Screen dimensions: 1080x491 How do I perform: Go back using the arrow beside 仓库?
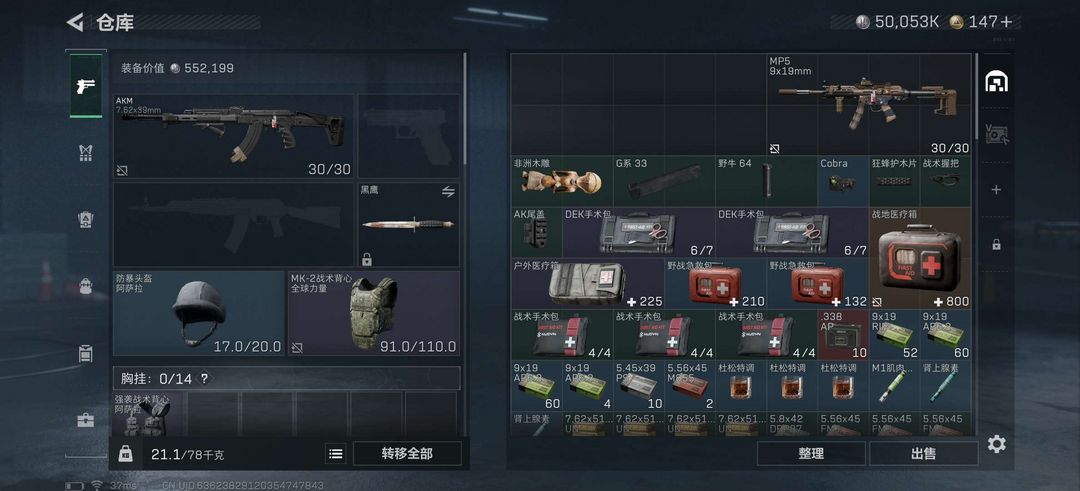(x=75, y=22)
